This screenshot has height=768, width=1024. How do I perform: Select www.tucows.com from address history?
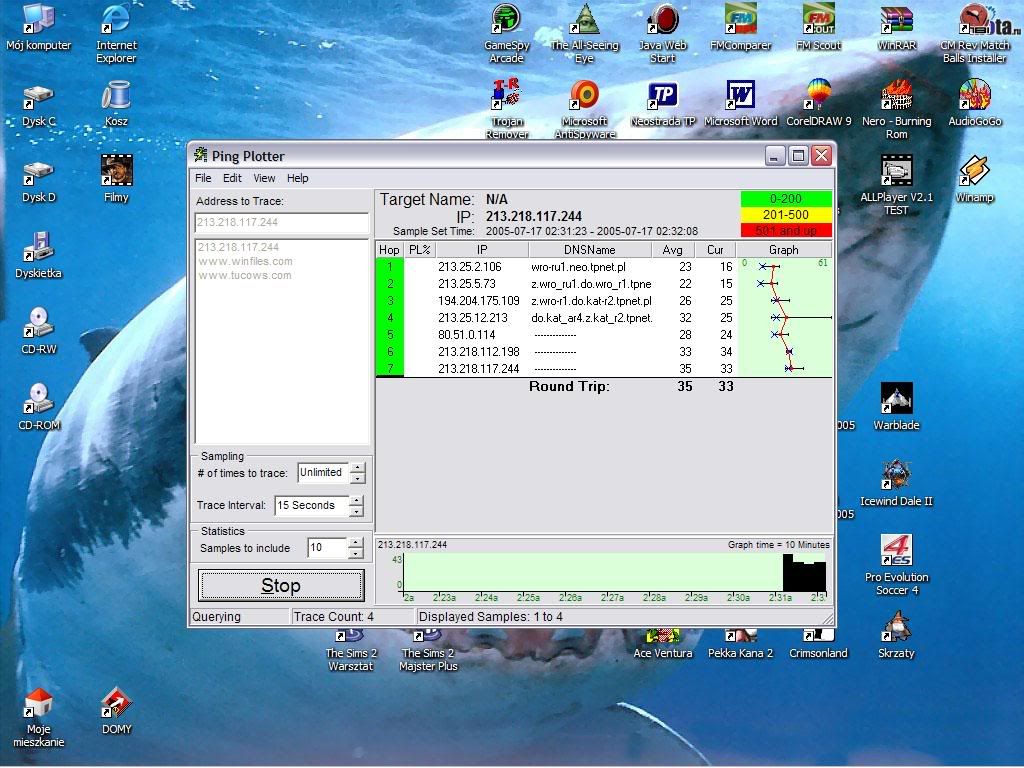(245, 275)
